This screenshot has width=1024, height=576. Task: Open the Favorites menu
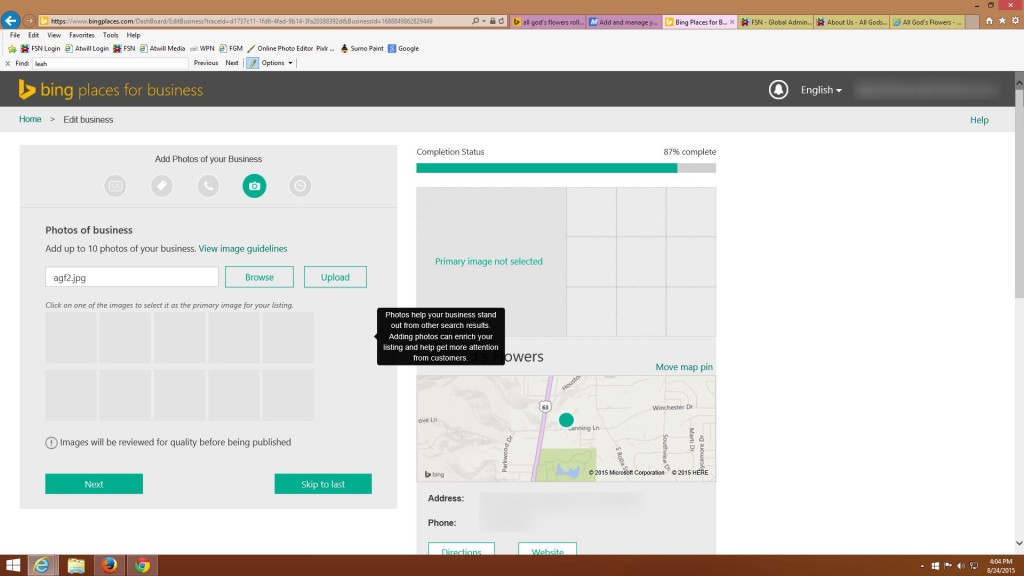[x=82, y=35]
